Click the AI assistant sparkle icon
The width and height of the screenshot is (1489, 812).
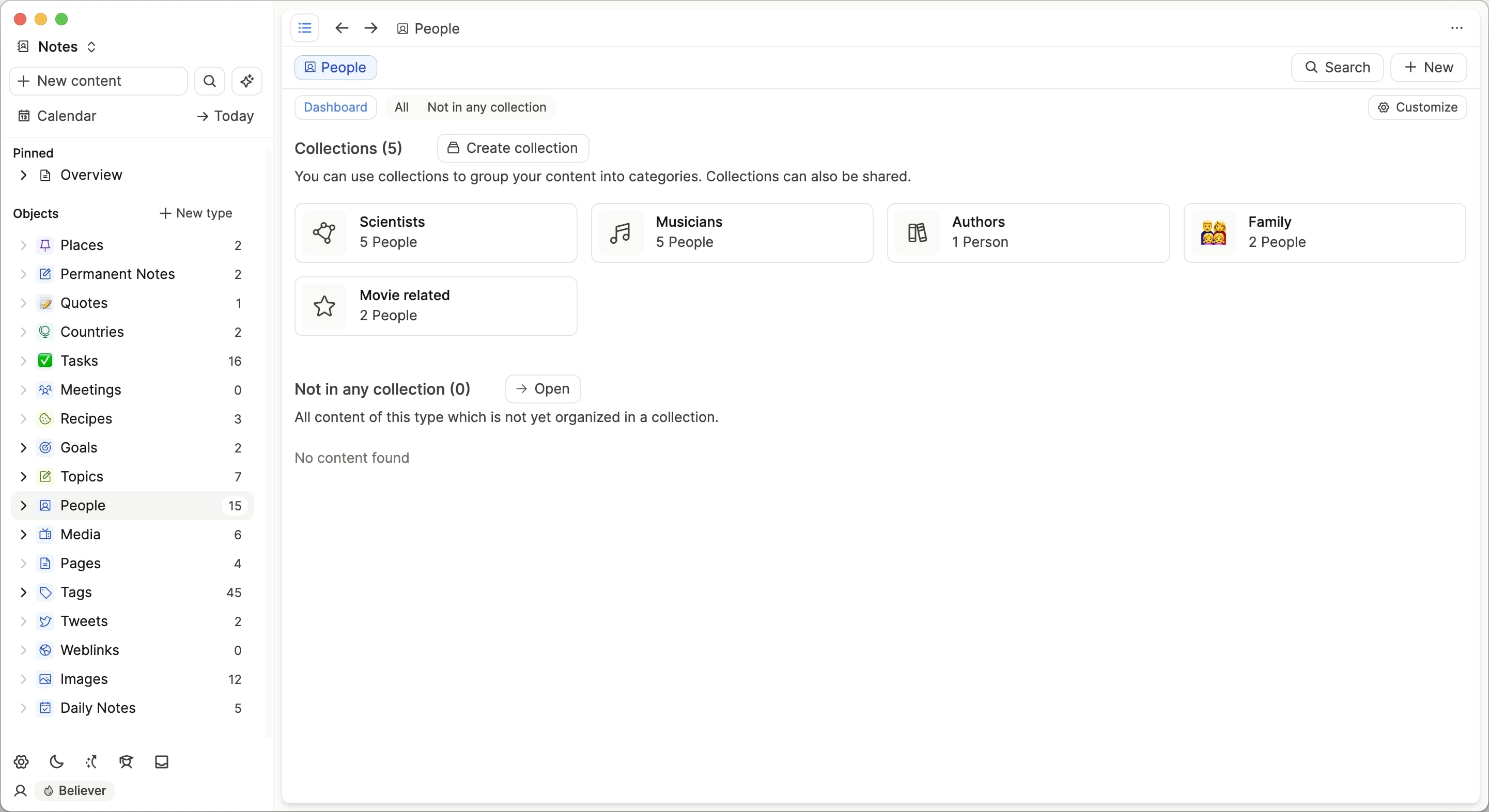point(247,81)
